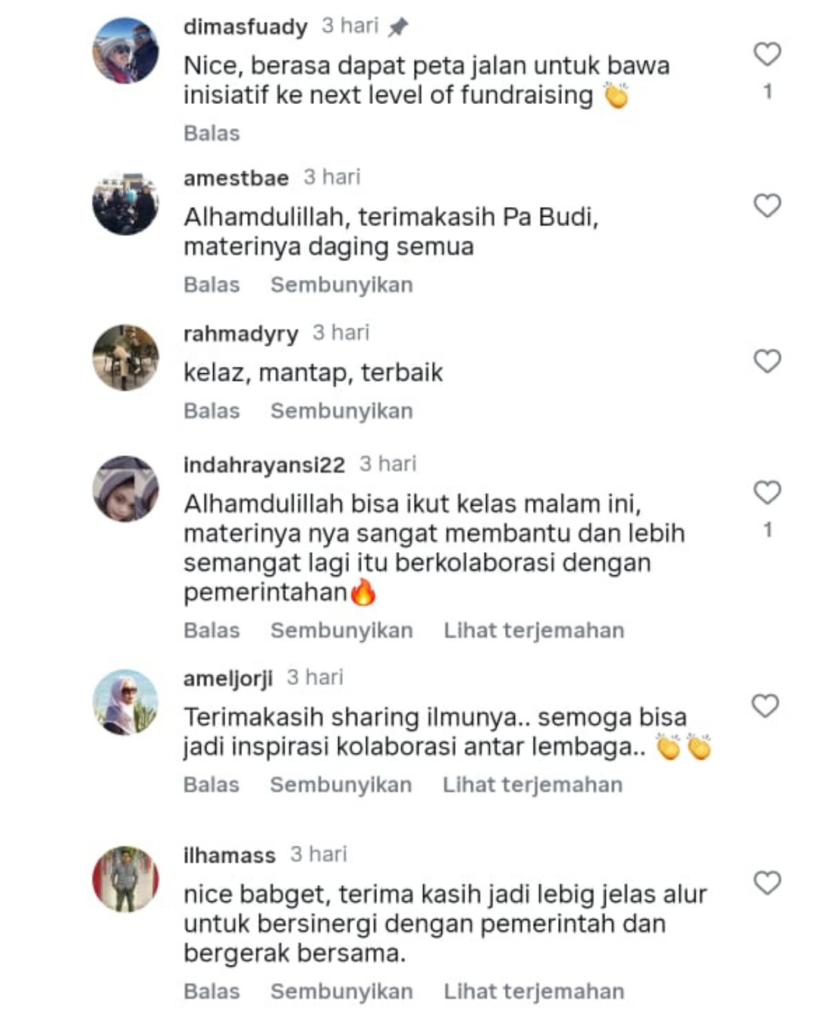Tap the heart next to rahmadyry's comment
This screenshot has height=1024, width=819.
click(767, 361)
